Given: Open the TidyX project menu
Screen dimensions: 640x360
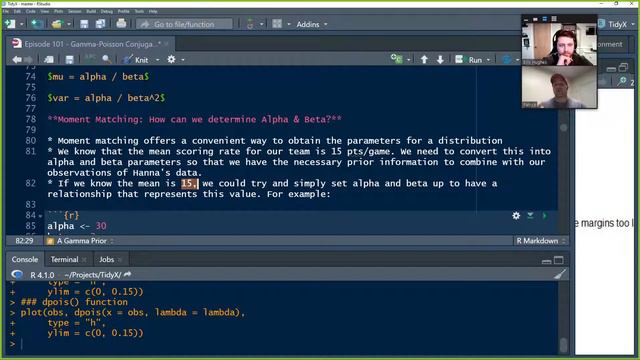Looking at the screenshot, I should click(x=617, y=24).
